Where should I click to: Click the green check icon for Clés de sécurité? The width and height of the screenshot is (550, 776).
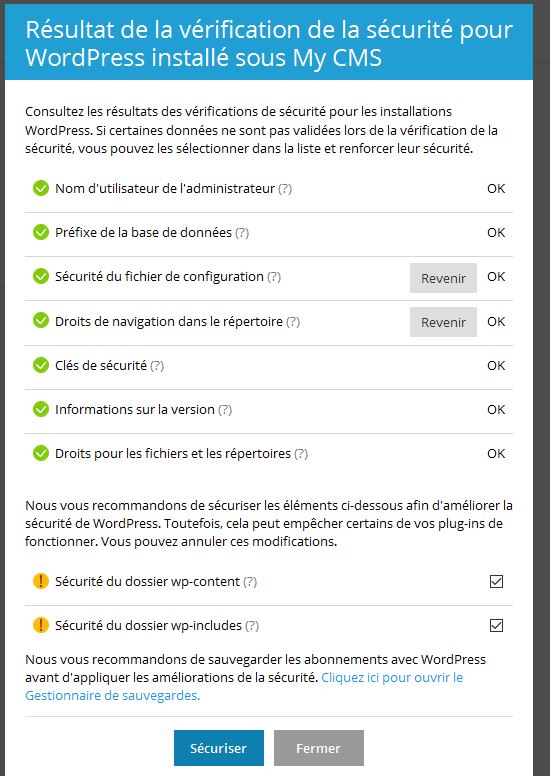(41, 365)
